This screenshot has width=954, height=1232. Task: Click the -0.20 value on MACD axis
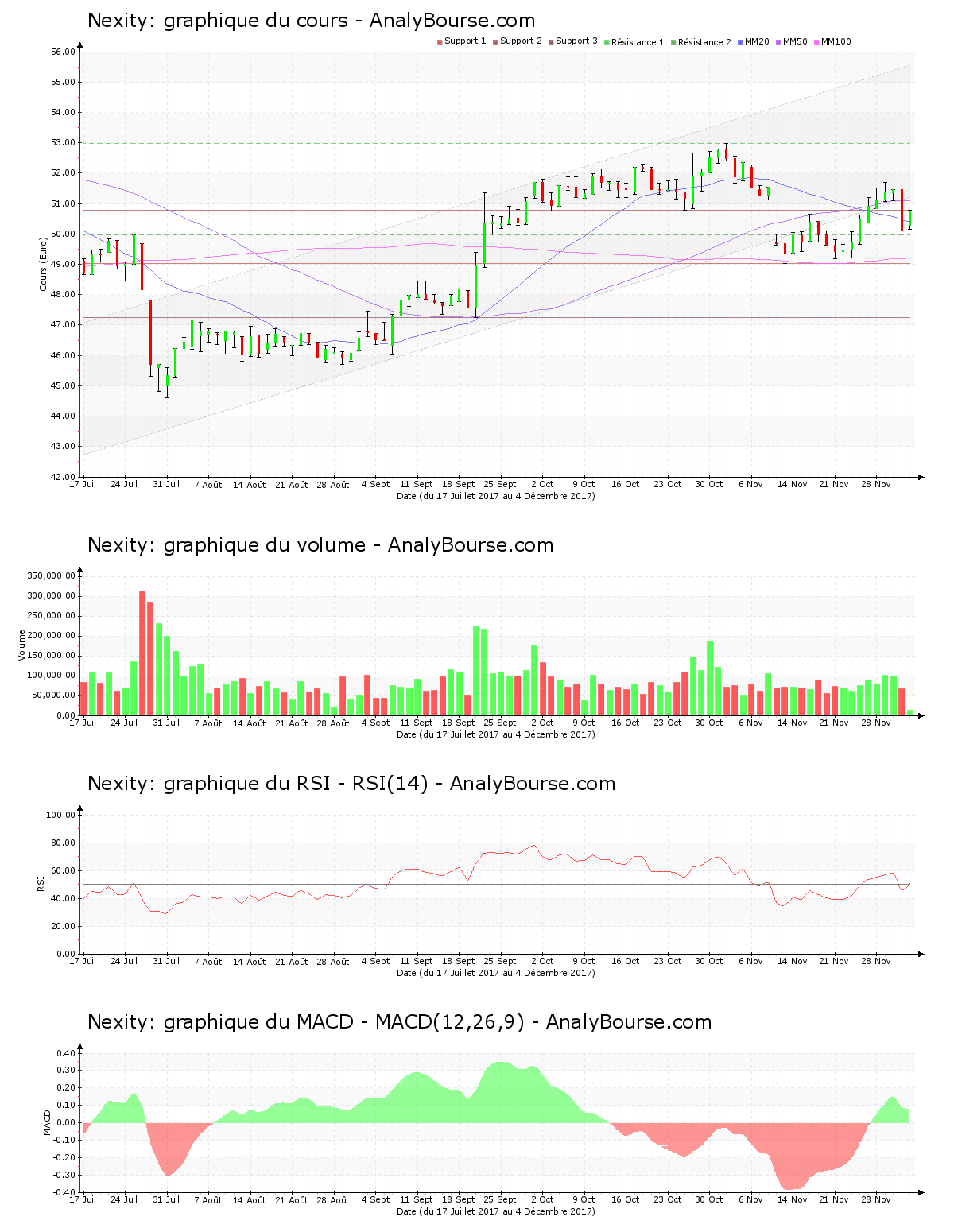coord(64,1157)
